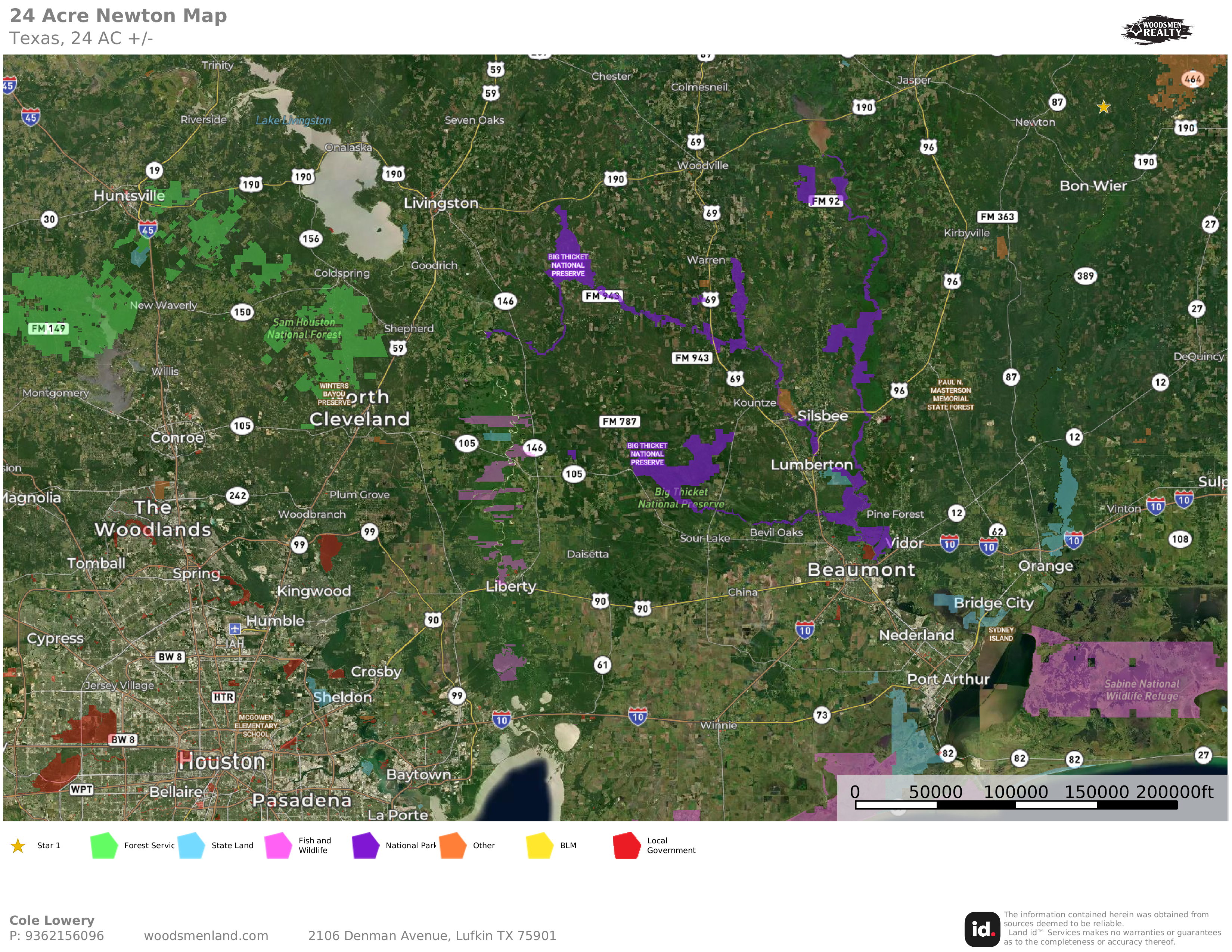Click the FM 943 road marker near Kountze
This screenshot has height=952, width=1232.
pos(692,358)
